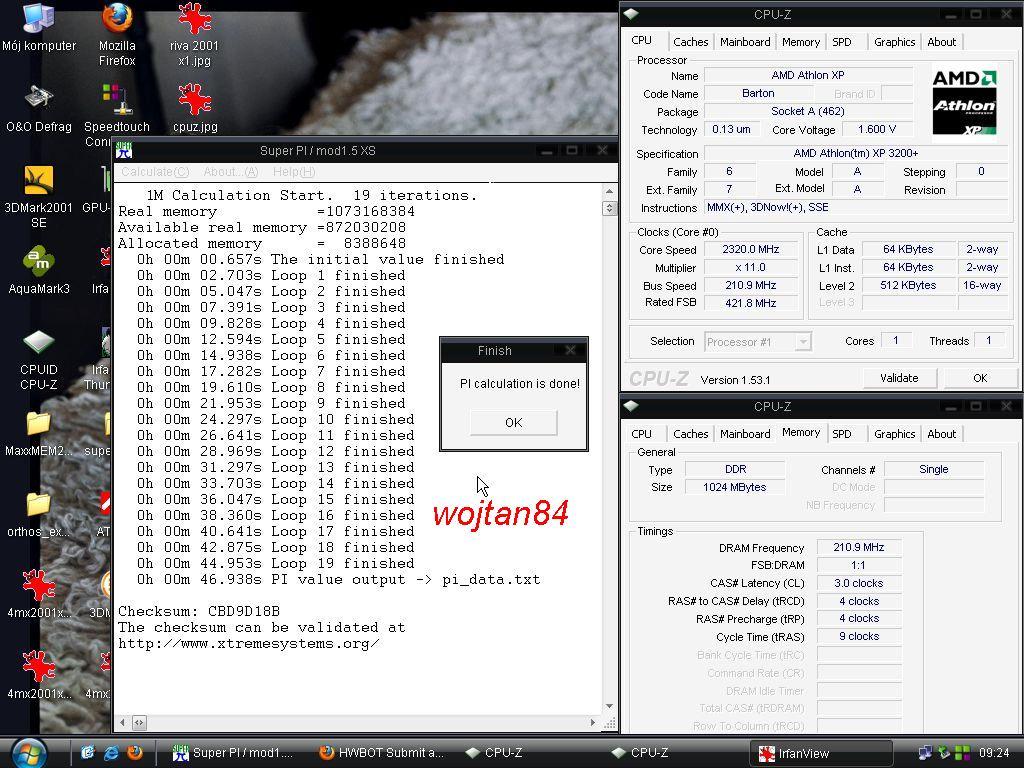1024x768 pixels.
Task: Click OK button in upper CPU-Z
Action: tap(980, 377)
